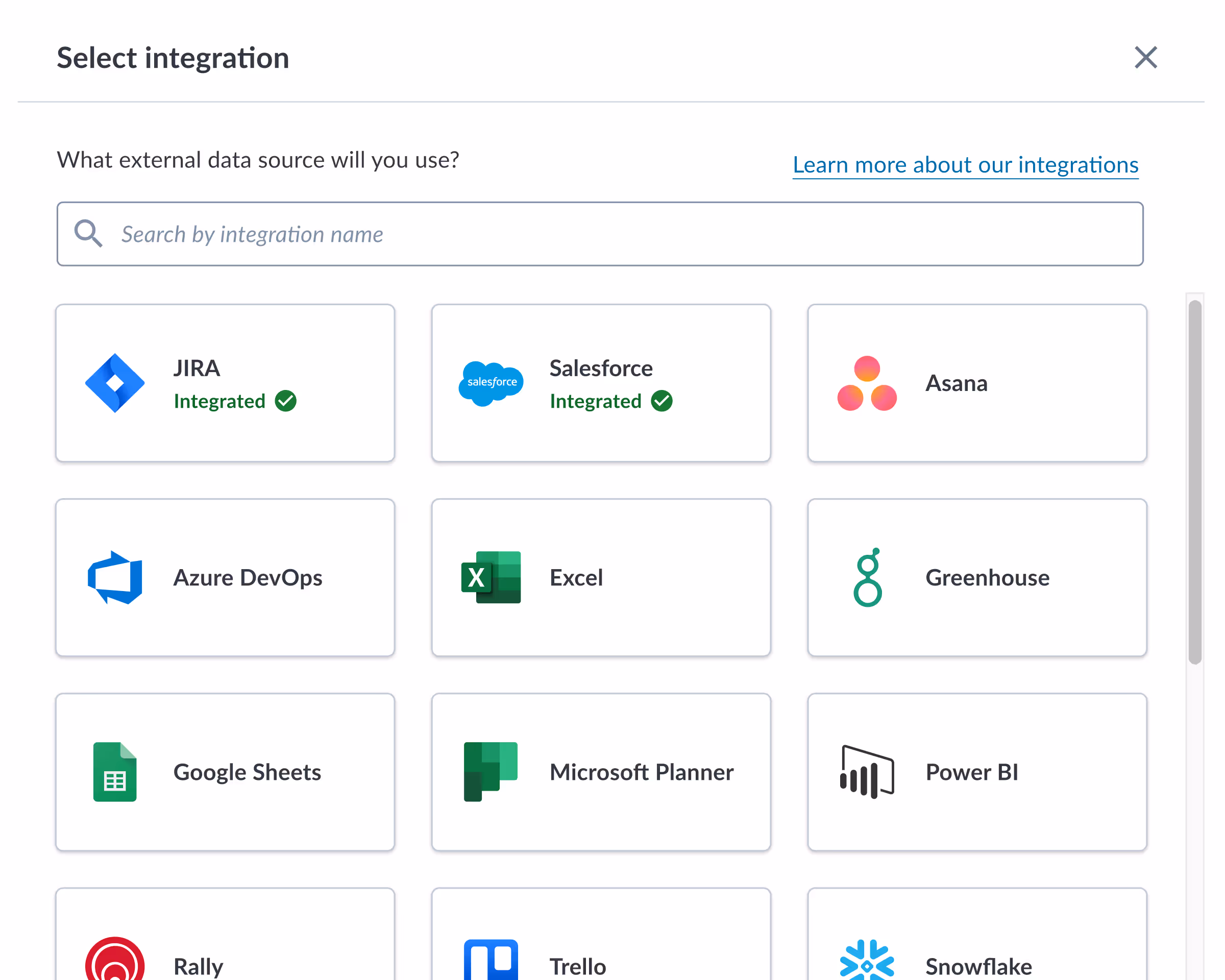Select the Google Sheets icon

(x=114, y=772)
